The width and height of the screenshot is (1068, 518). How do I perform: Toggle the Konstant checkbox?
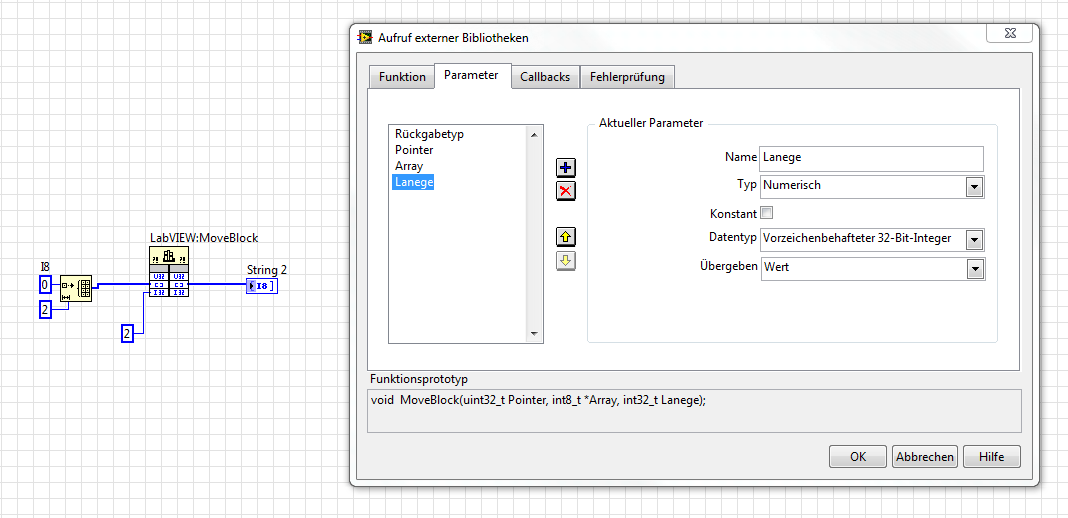tap(766, 213)
